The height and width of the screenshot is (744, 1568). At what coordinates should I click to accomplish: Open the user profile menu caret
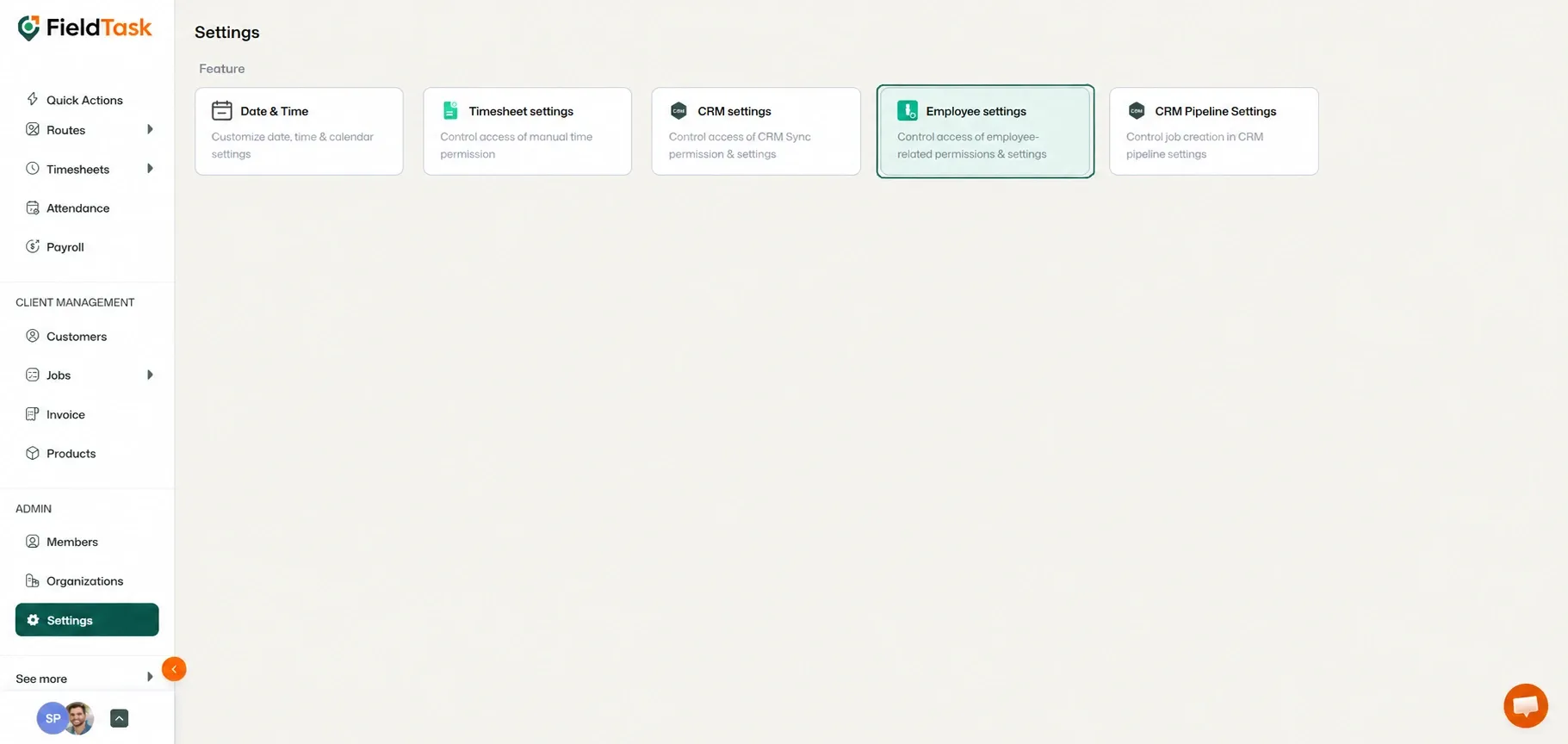click(x=120, y=718)
